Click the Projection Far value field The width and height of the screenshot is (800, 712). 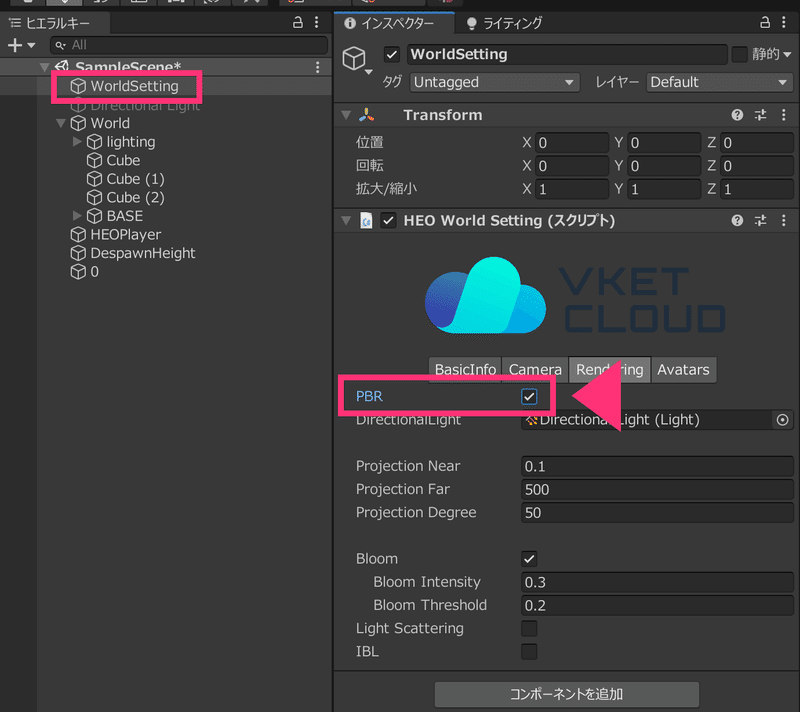pyautogui.click(x=657, y=490)
